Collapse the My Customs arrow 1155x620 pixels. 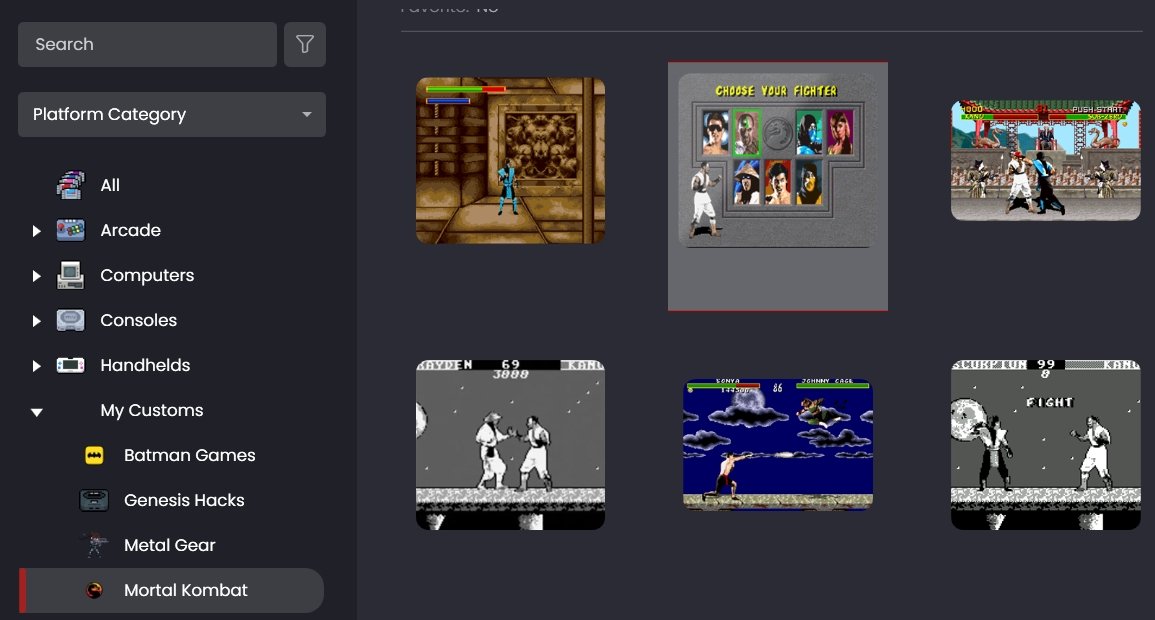click(36, 412)
